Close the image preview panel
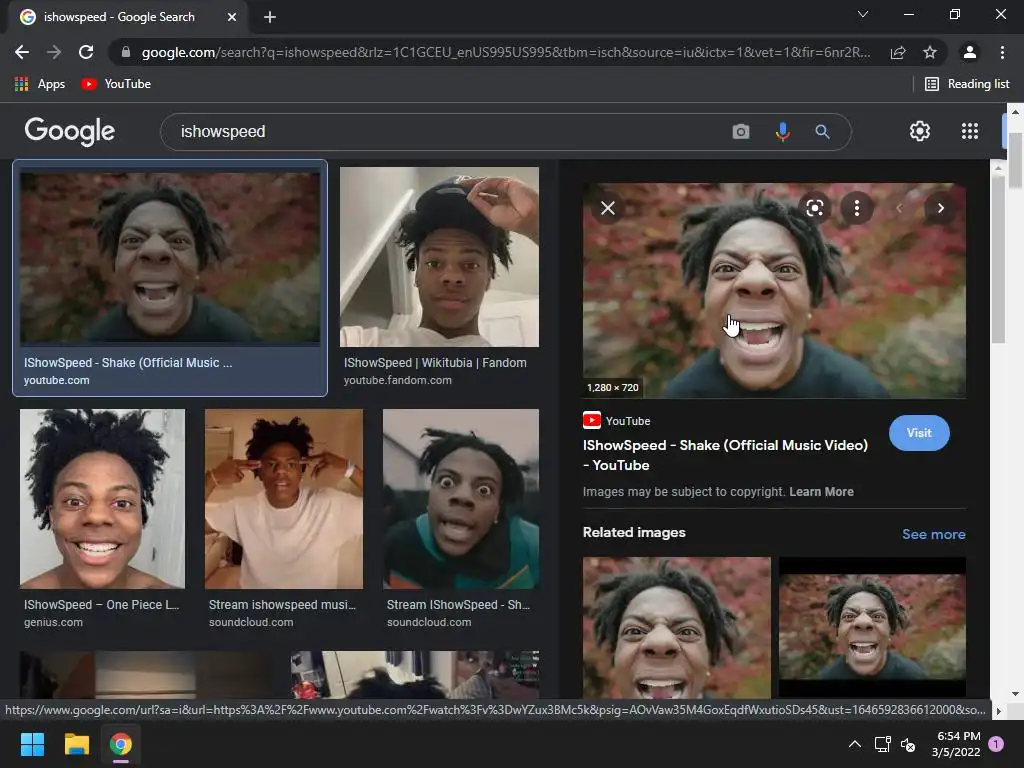This screenshot has width=1024, height=768. [608, 208]
